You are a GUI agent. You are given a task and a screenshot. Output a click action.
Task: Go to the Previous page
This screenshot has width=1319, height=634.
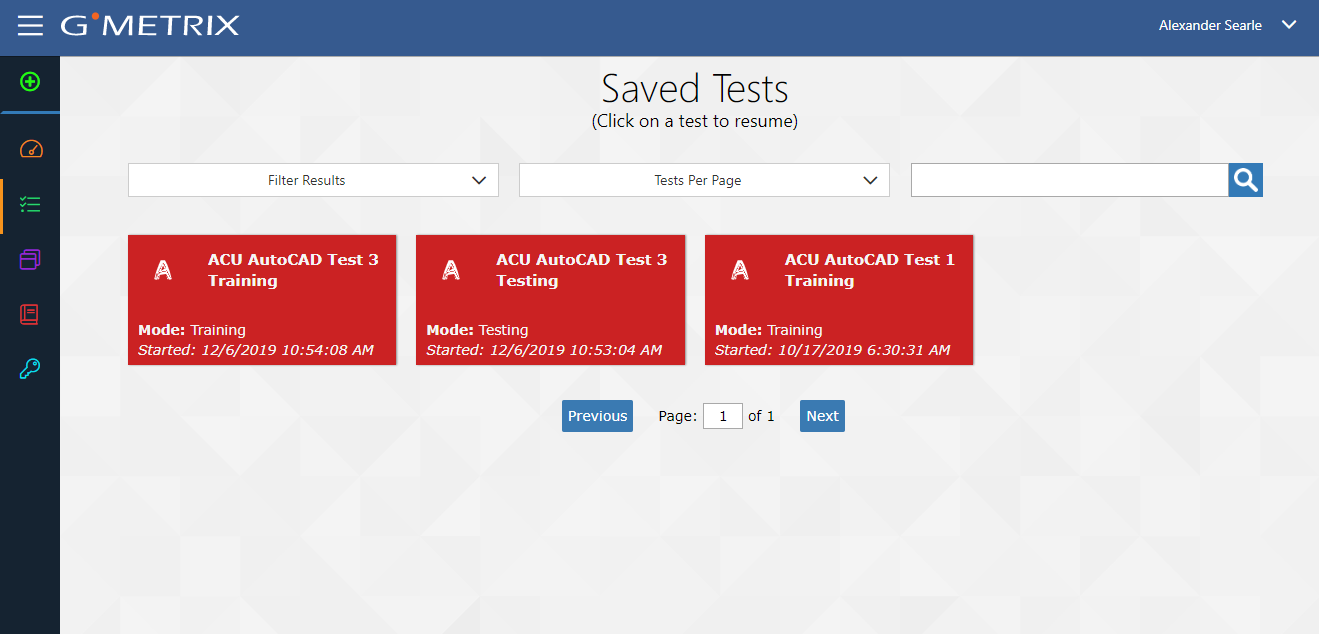597,416
